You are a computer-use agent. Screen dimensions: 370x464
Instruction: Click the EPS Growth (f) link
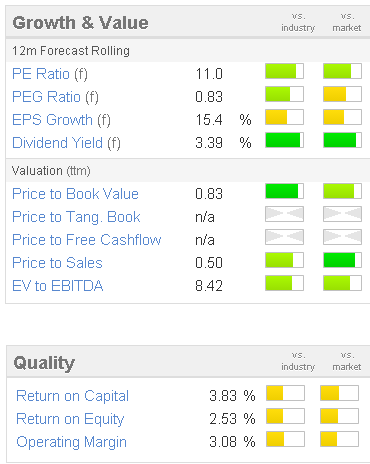[61, 120]
